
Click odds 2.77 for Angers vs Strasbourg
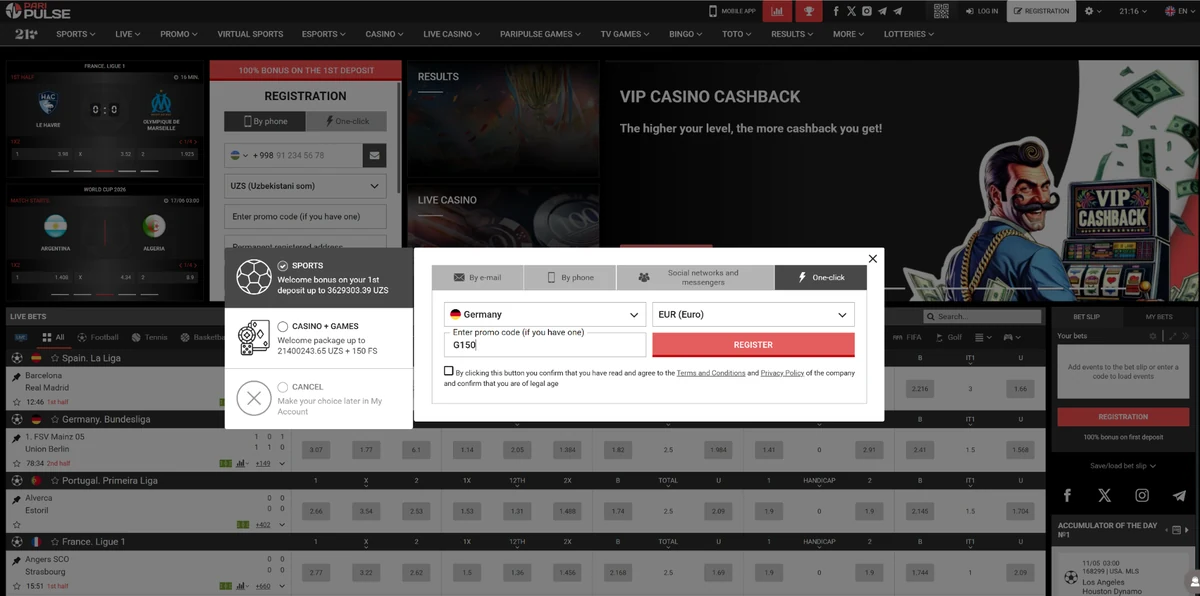(x=316, y=572)
